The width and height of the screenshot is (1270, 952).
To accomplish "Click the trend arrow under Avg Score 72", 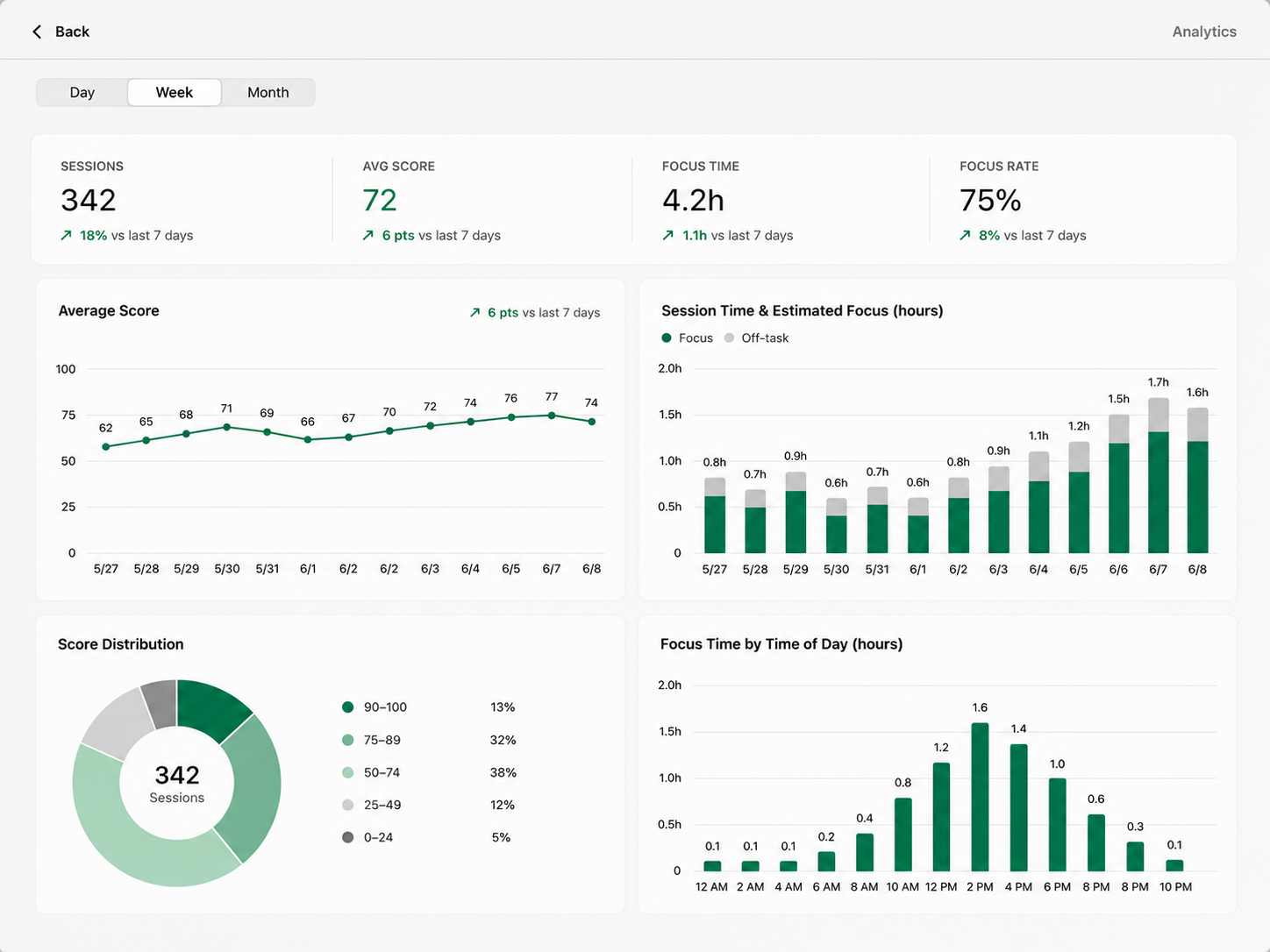I will pos(368,235).
